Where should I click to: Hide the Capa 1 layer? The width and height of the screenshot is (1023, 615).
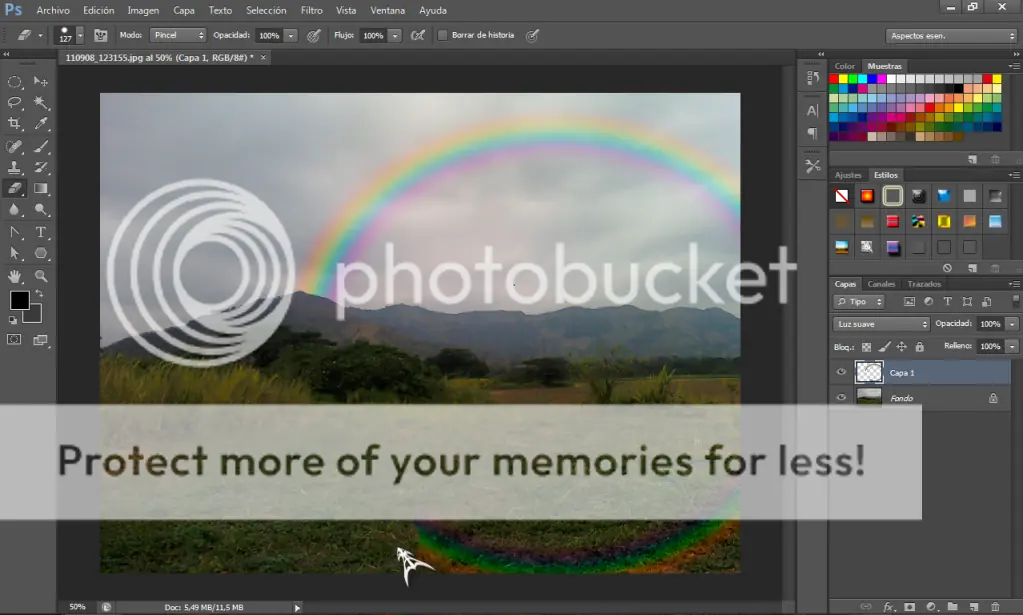coord(841,372)
